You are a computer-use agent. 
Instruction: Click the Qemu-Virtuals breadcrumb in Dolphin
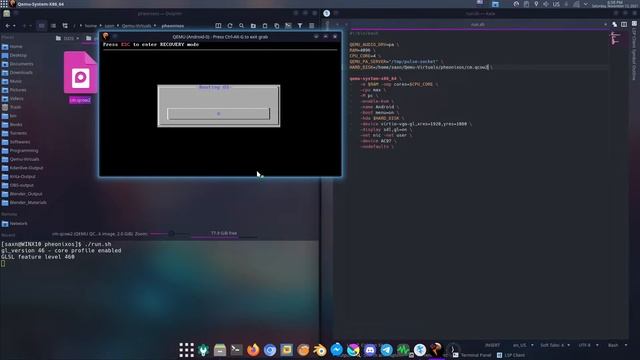(x=136, y=26)
